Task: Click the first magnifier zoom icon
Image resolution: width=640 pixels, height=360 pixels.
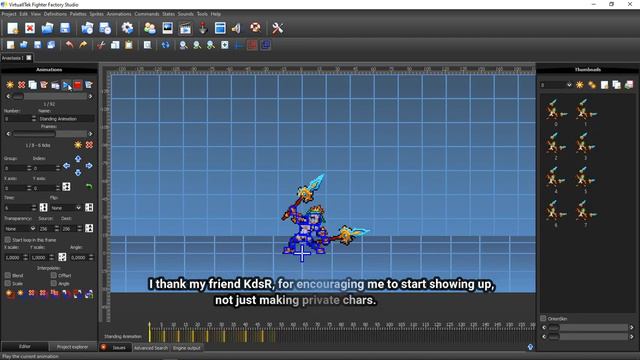Action: click(183, 45)
